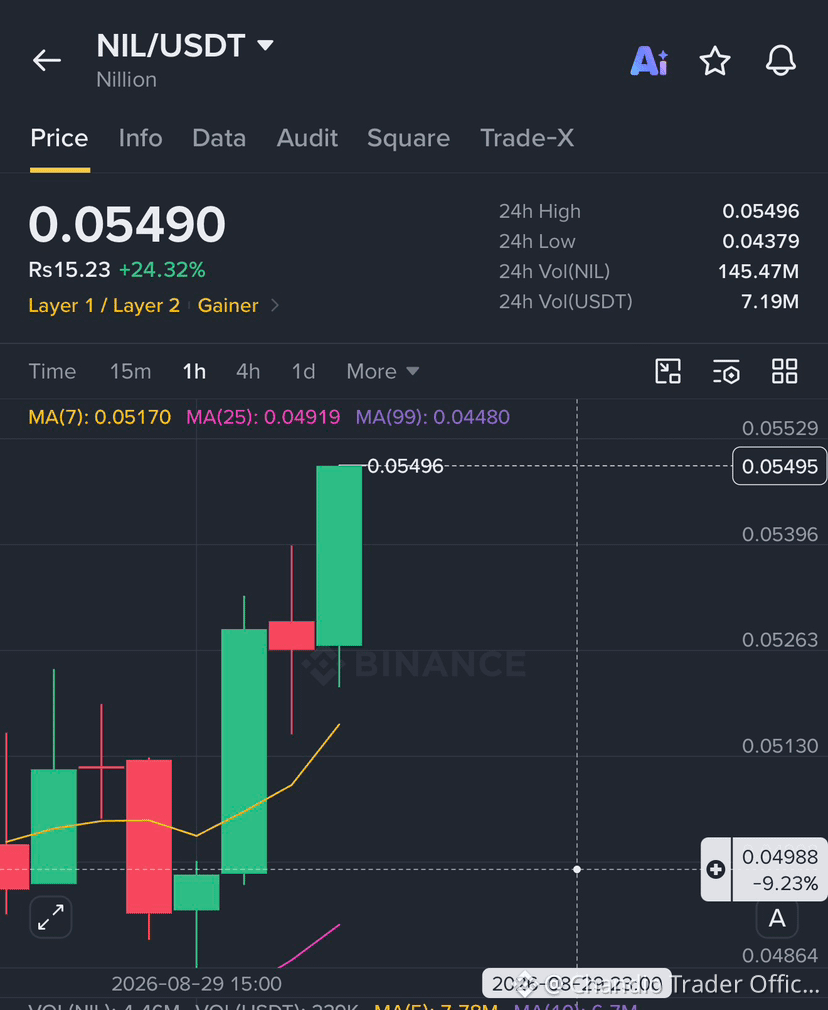Switch to the Info tab
The width and height of the screenshot is (828, 1010).
pos(140,138)
